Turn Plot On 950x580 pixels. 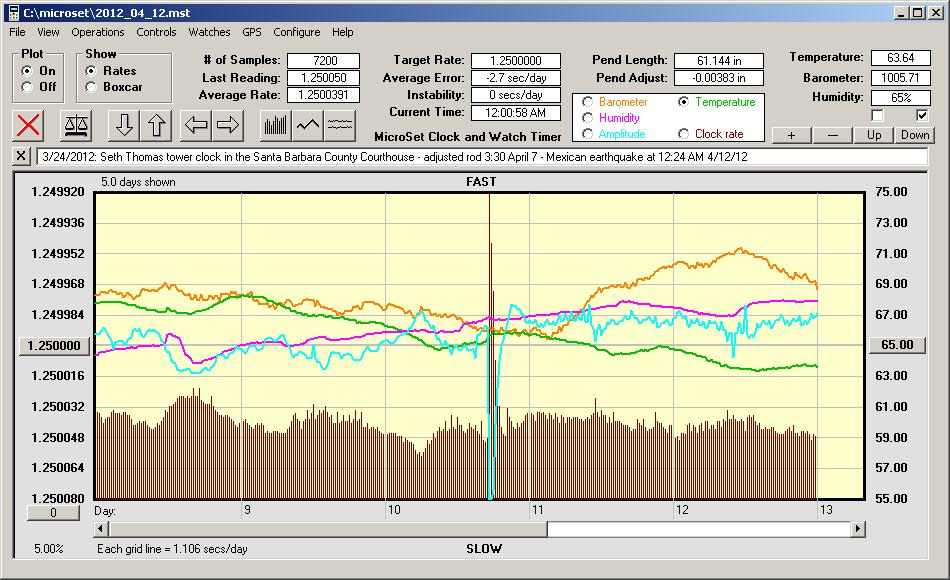pyautogui.click(x=27, y=71)
